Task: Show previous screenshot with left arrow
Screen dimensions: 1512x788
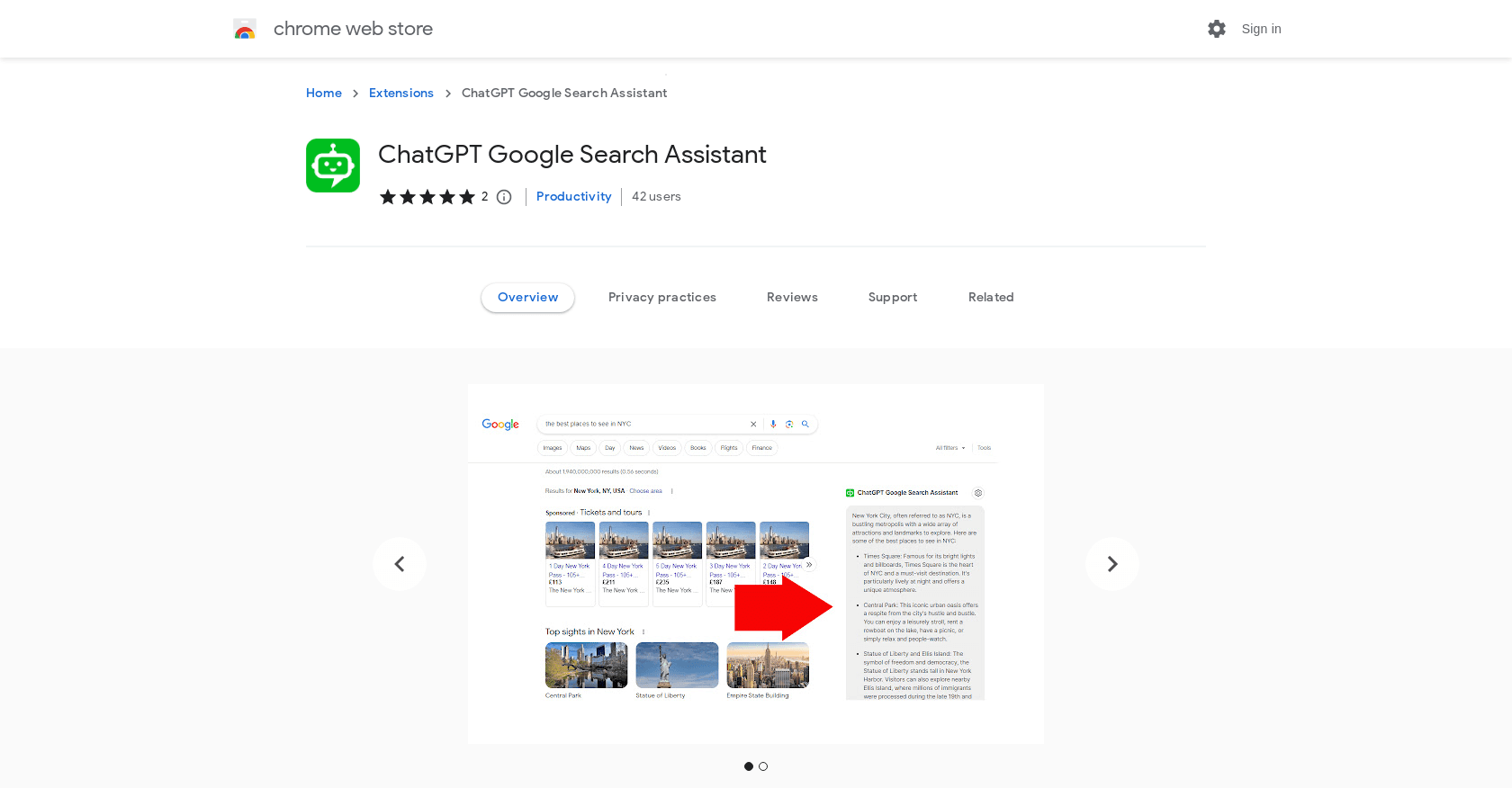Action: tap(400, 564)
